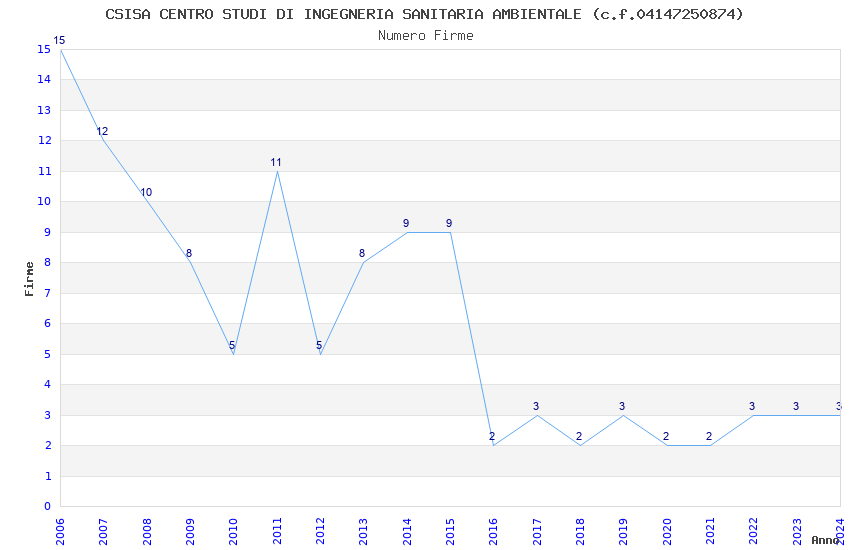
Task: Select the 2011 peak labeled 11
Action: pyautogui.click(x=277, y=171)
